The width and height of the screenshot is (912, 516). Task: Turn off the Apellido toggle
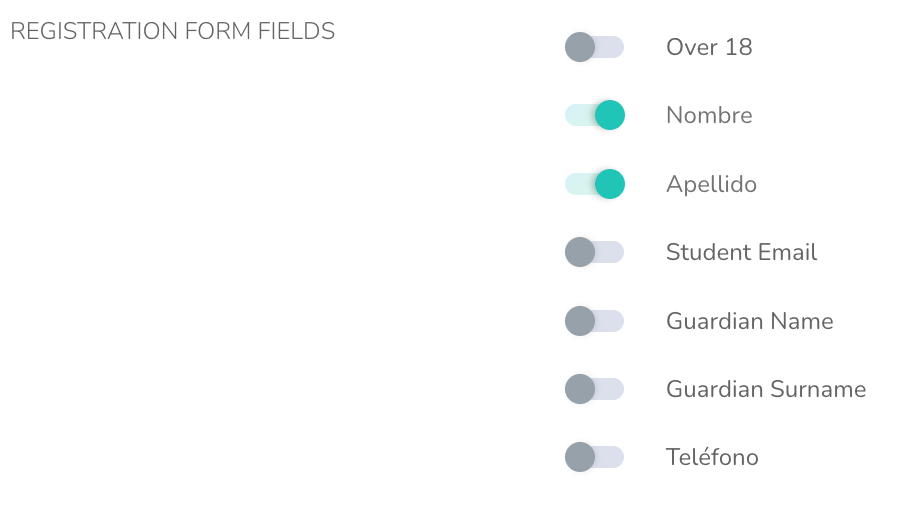[x=594, y=184]
